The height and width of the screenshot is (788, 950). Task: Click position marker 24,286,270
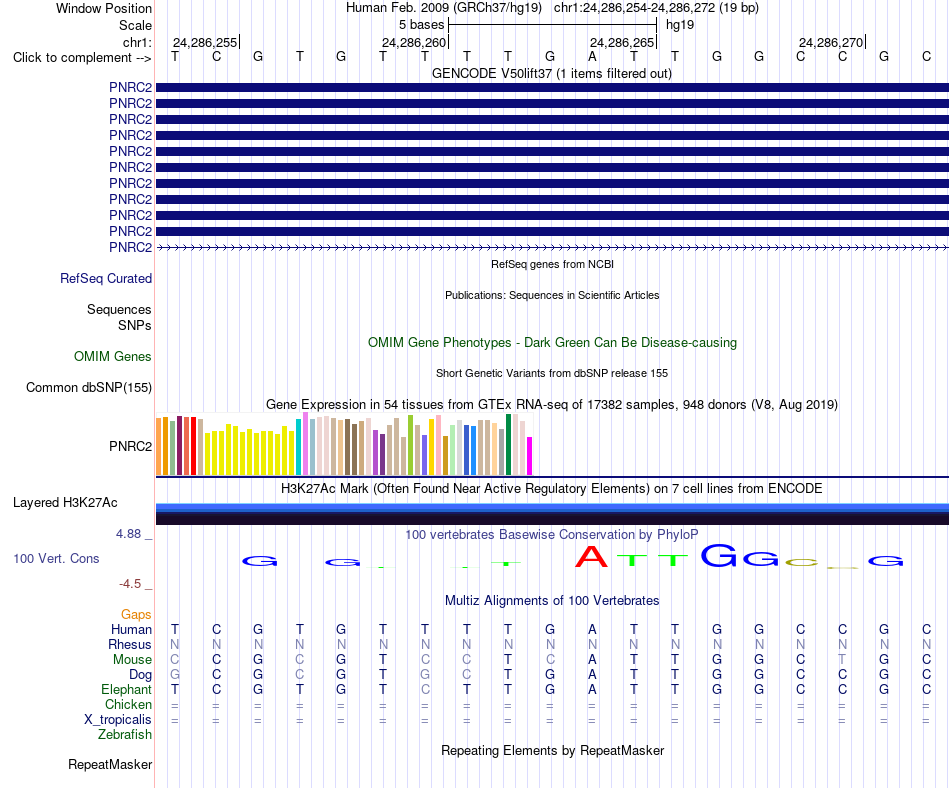click(831, 42)
